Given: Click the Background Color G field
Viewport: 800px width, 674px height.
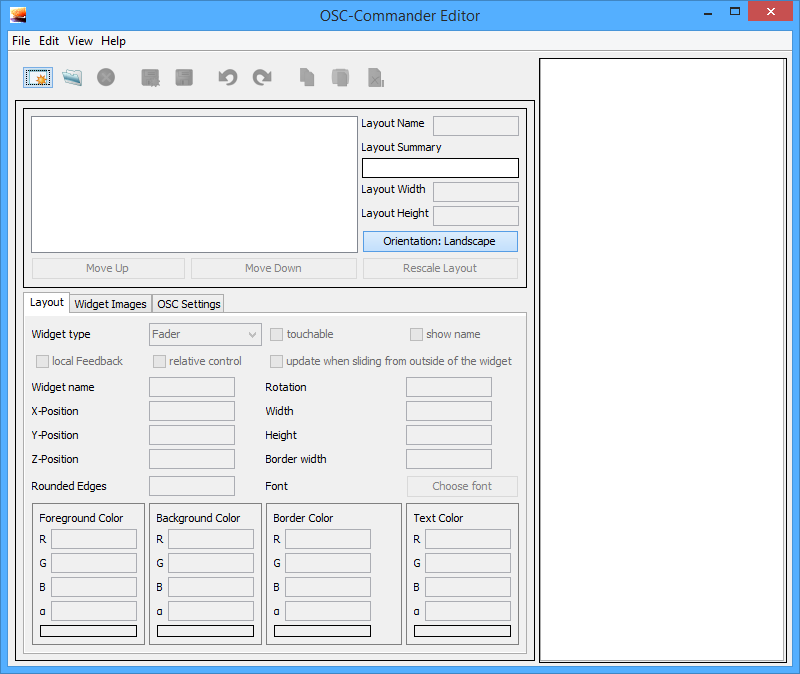Looking at the screenshot, I should point(211,563).
